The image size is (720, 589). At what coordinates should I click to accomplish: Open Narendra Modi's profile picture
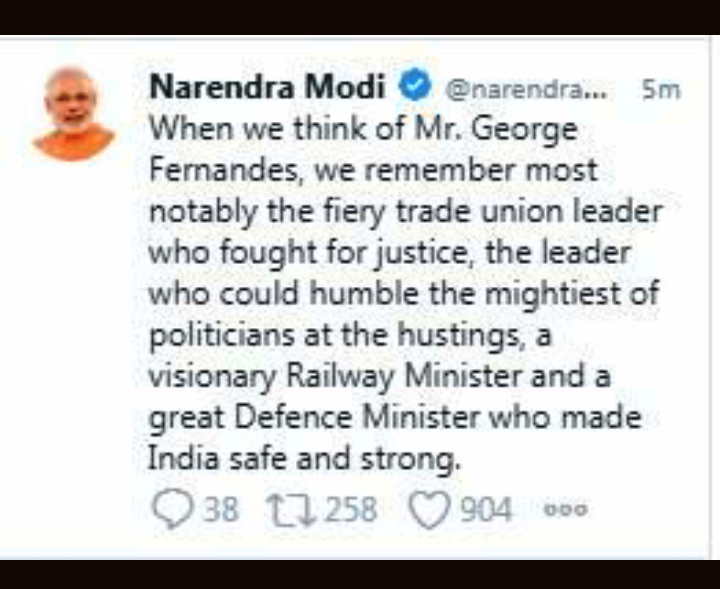coord(73,113)
